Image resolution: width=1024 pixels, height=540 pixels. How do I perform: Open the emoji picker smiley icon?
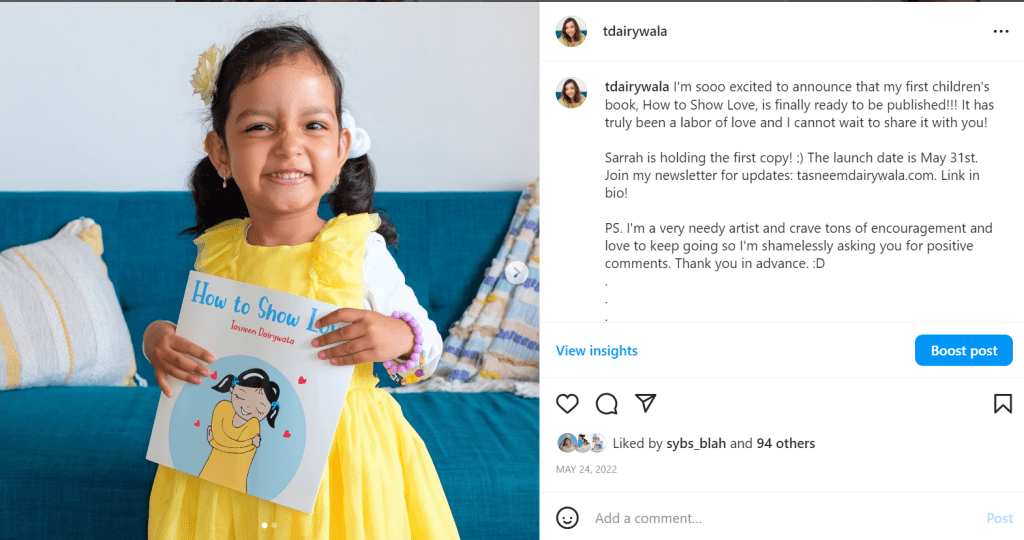coord(567,518)
